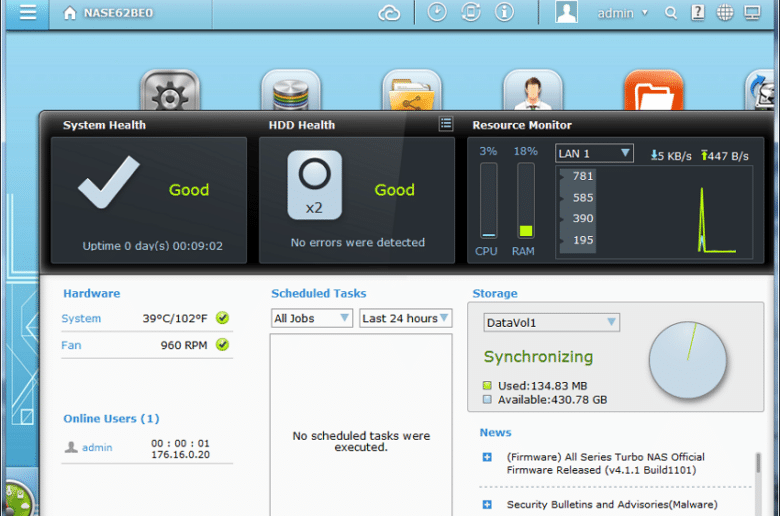The width and height of the screenshot is (780, 516).
Task: Open the Hardware section heading
Action: tap(92, 294)
